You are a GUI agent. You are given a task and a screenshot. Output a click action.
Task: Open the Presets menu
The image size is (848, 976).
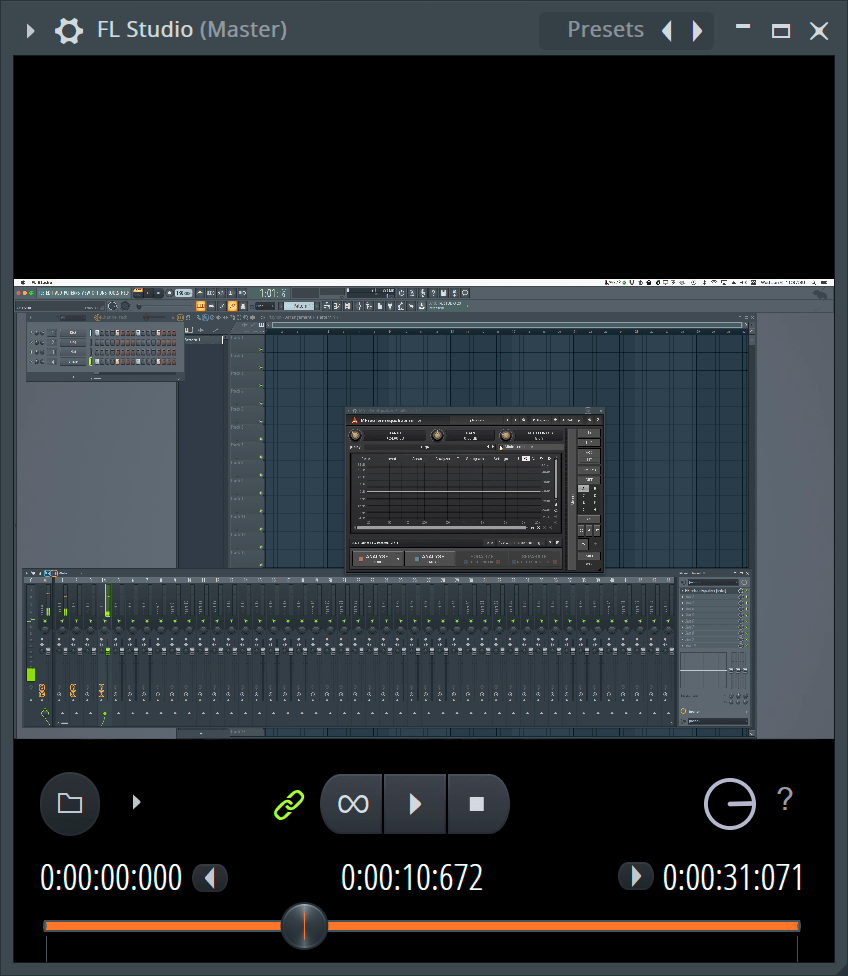point(605,30)
